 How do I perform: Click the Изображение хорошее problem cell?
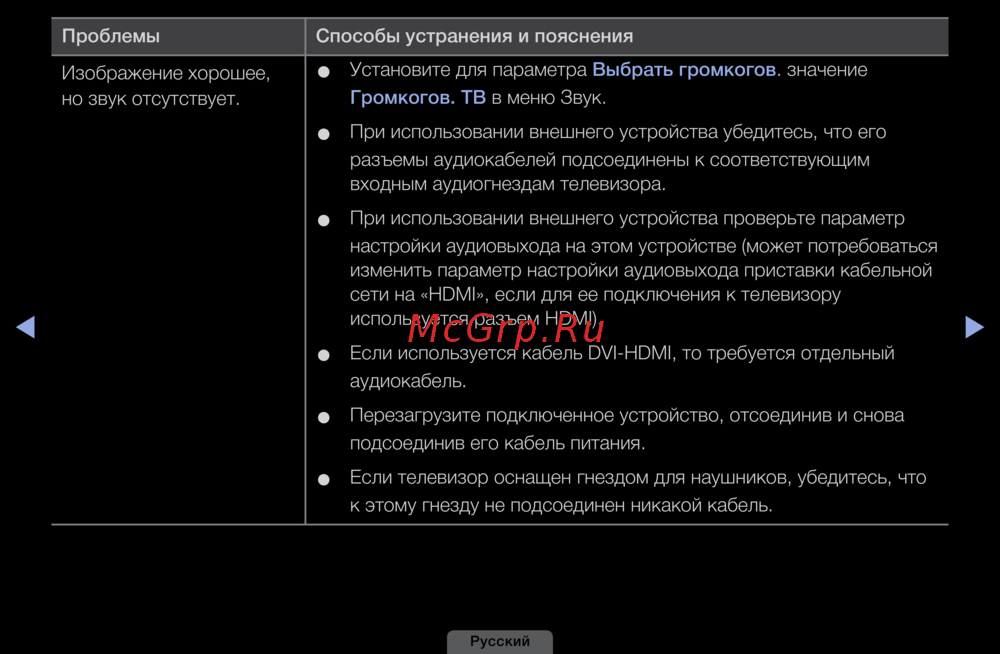[x=165, y=86]
